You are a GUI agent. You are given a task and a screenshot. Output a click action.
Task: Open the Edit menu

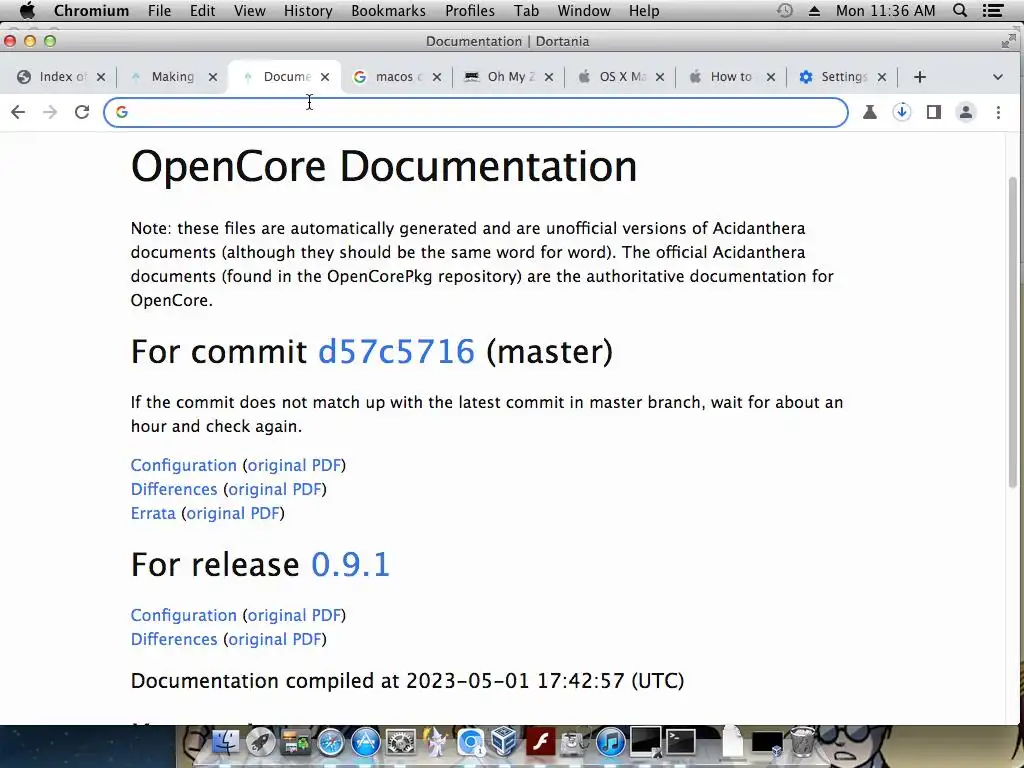click(x=202, y=10)
